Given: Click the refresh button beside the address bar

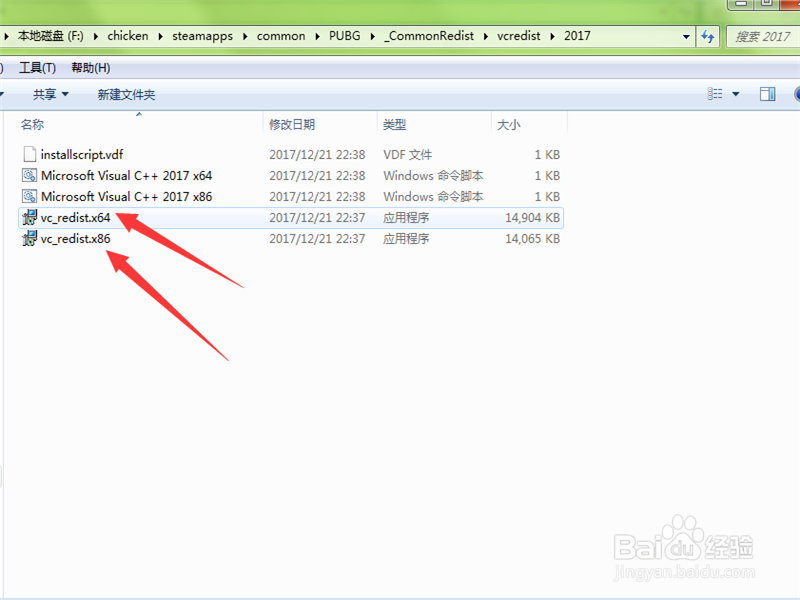Looking at the screenshot, I should [x=708, y=36].
